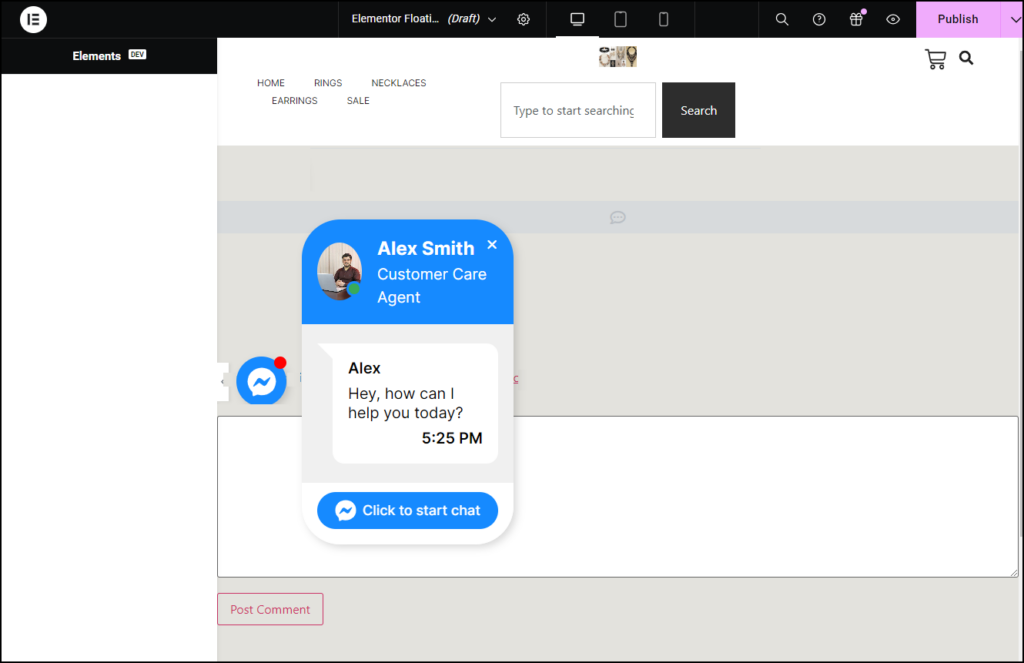This screenshot has width=1024, height=663.
Task: Open the site header search magnifier
Action: [x=966, y=58]
